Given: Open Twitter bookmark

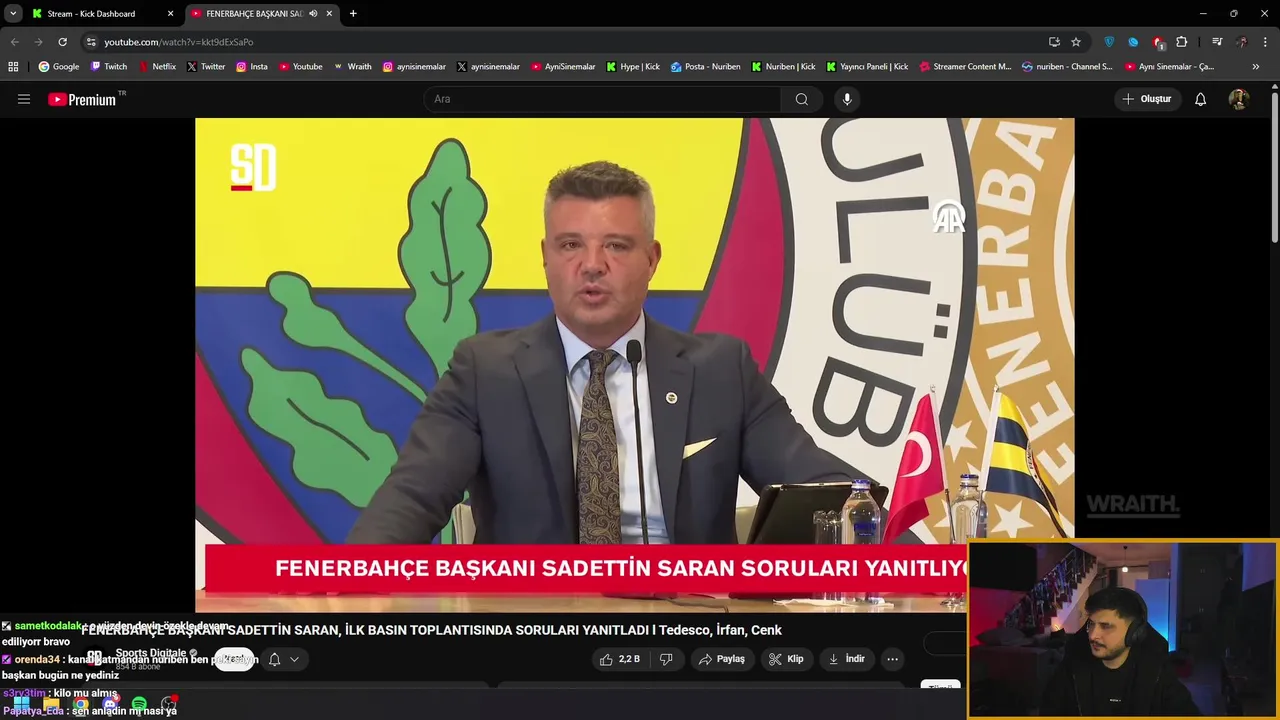Looking at the screenshot, I should click(x=205, y=67).
